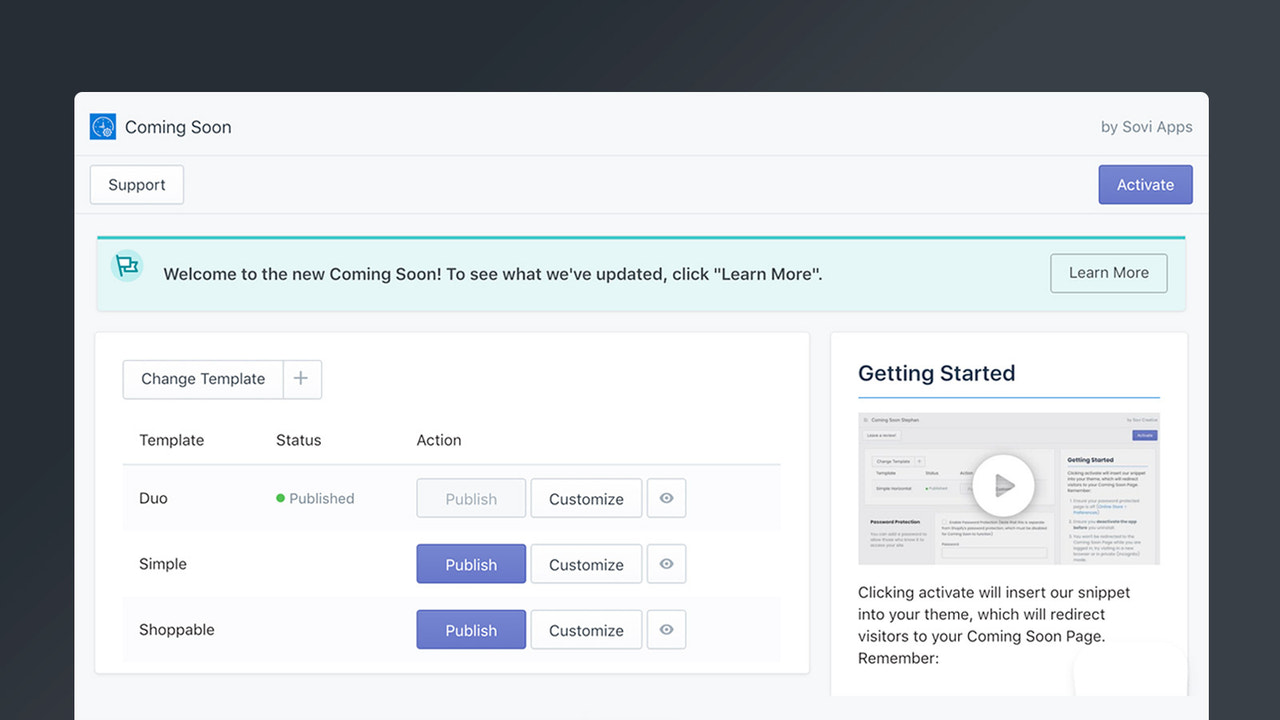The image size is (1280, 720).
Task: Preview the Simple template with the eye icon
Action: [x=666, y=563]
